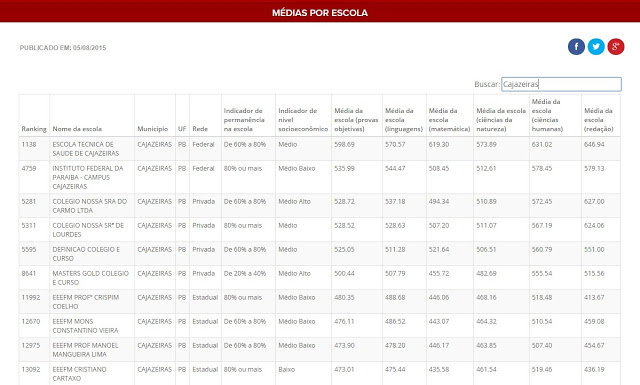Share page via Twitter icon
This screenshot has width=640, height=385.
pyautogui.click(x=596, y=47)
